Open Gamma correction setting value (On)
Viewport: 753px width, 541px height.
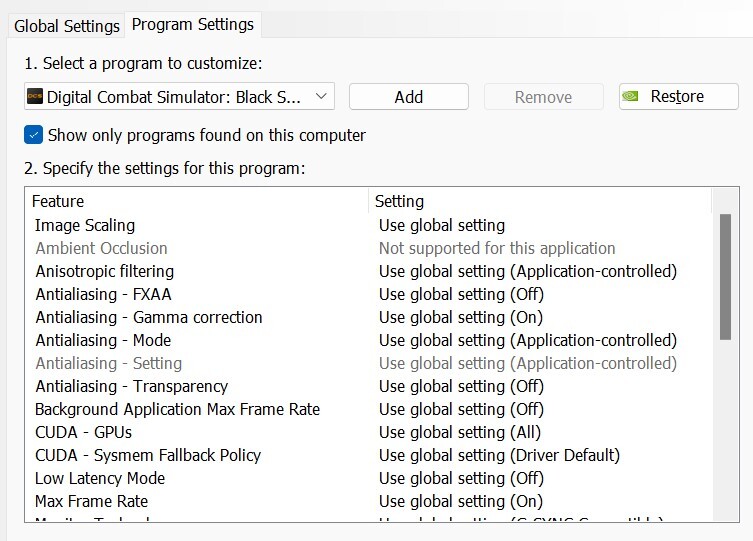(461, 317)
